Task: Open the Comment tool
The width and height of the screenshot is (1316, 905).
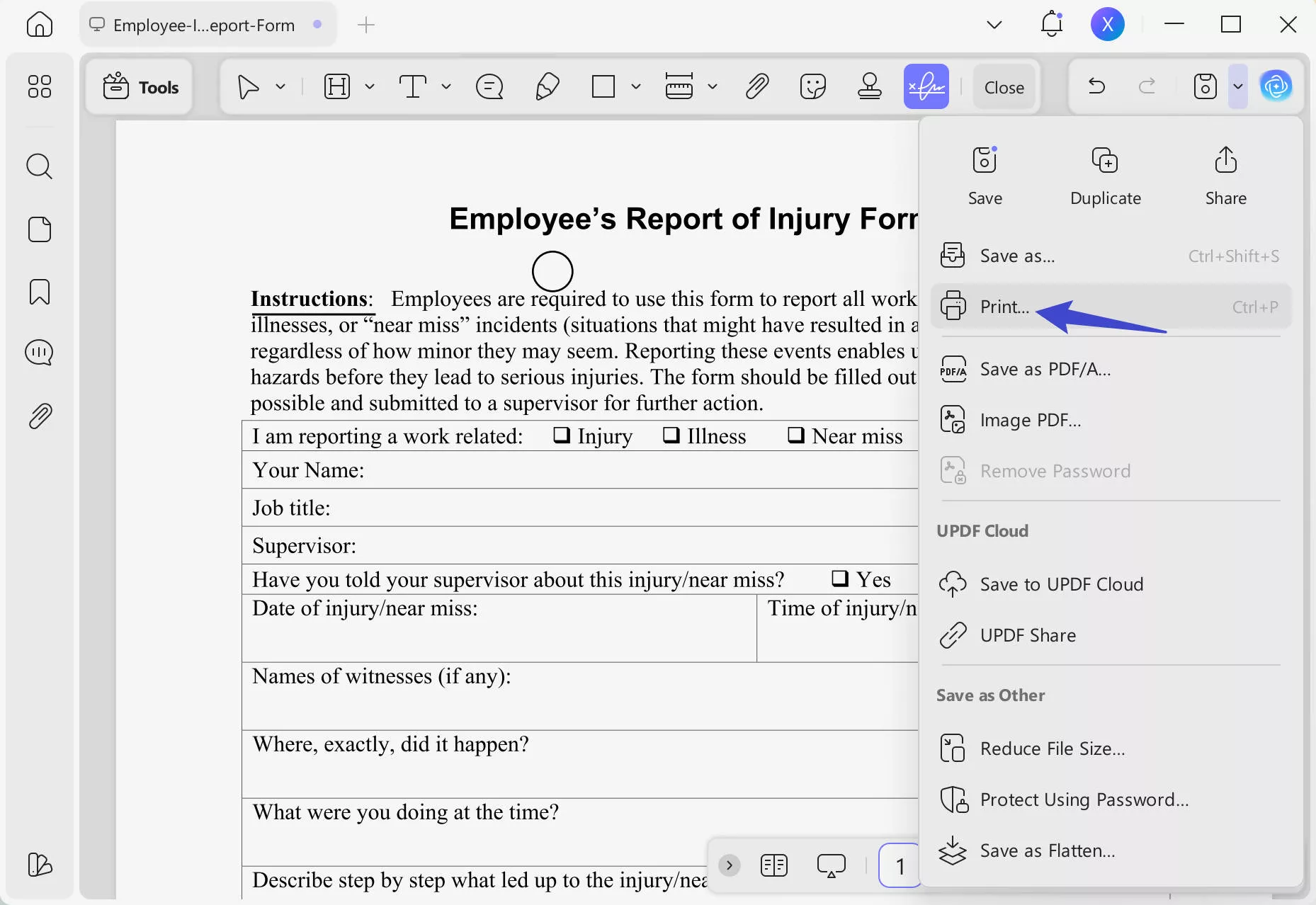Action: point(489,86)
